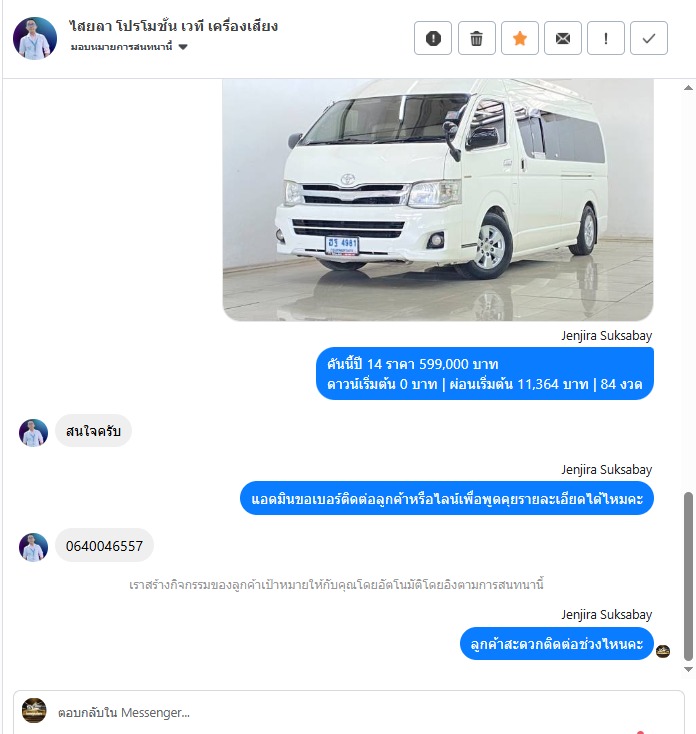
Task: Click the มอบหมายการสนทนานี้ assign label
Action: click(122, 47)
